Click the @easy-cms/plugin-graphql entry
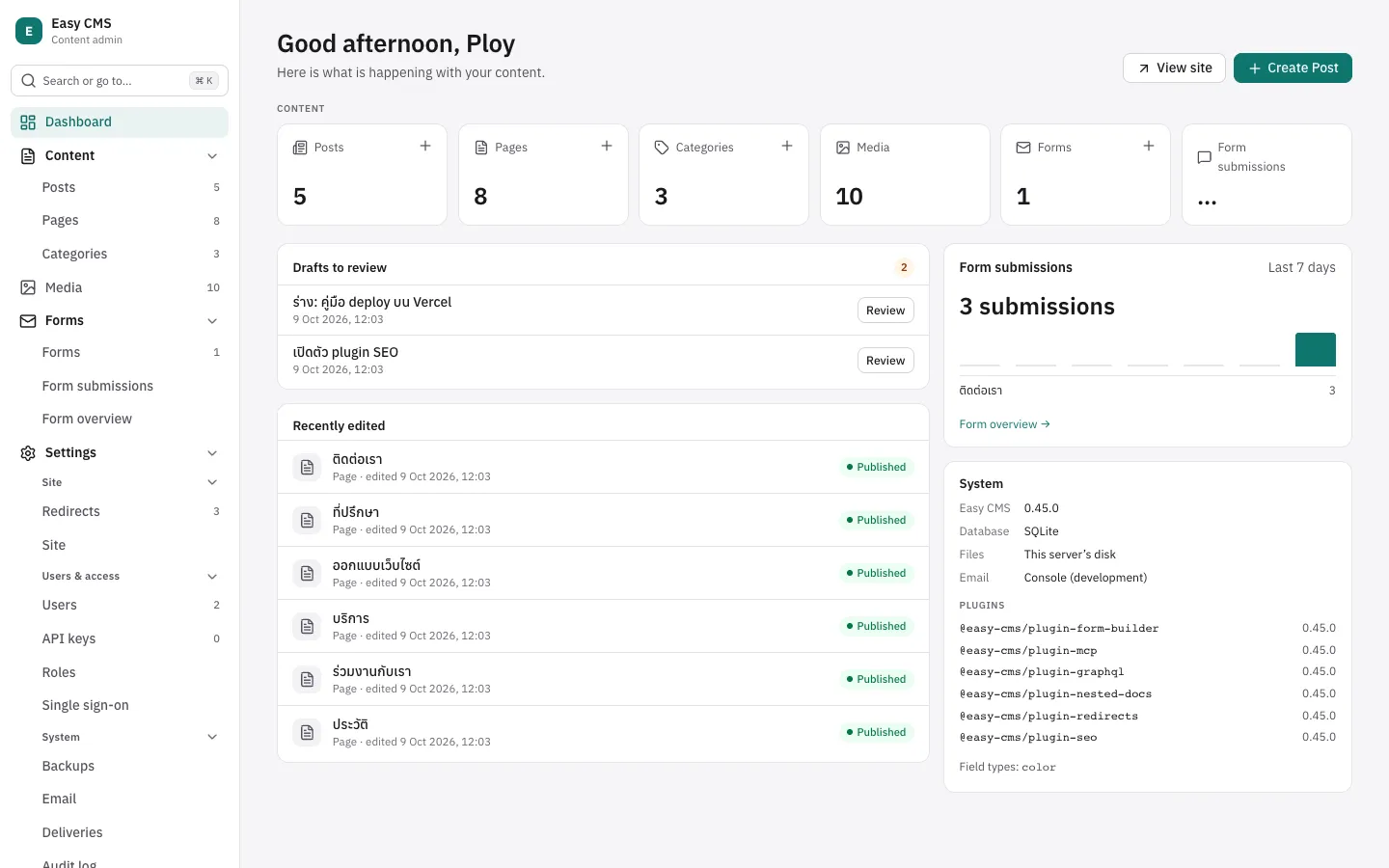Viewport: 1389px width, 868px height. coord(1147,672)
